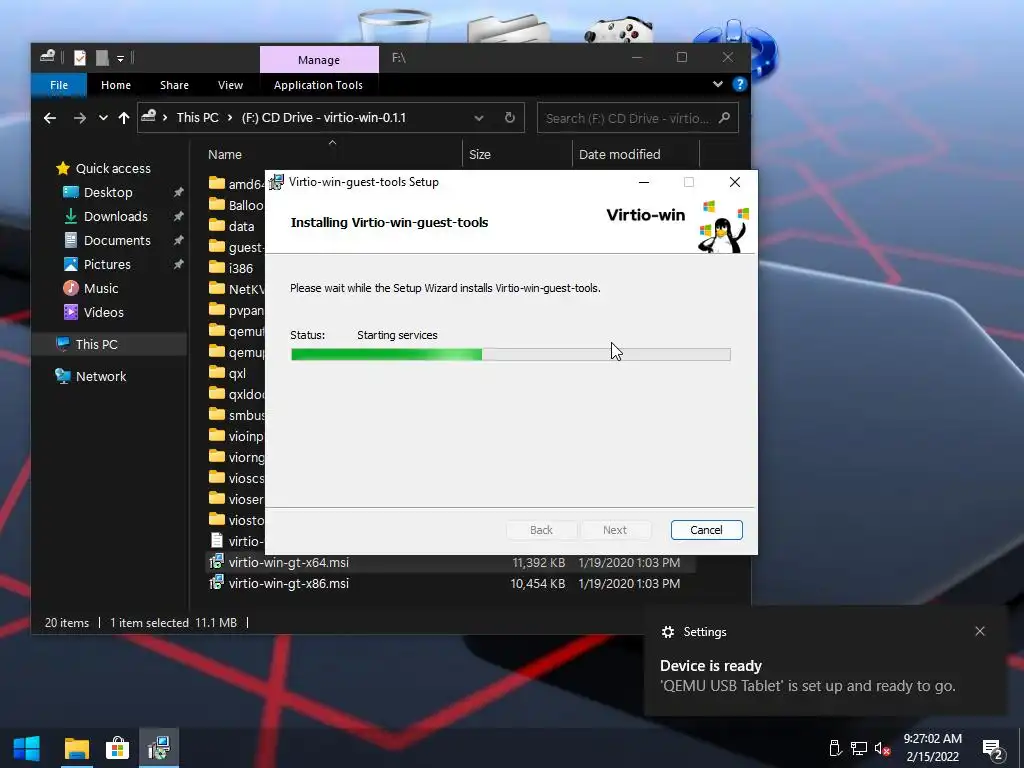The width and height of the screenshot is (1024, 768).
Task: Open taskbar clock and date
Action: (x=933, y=748)
